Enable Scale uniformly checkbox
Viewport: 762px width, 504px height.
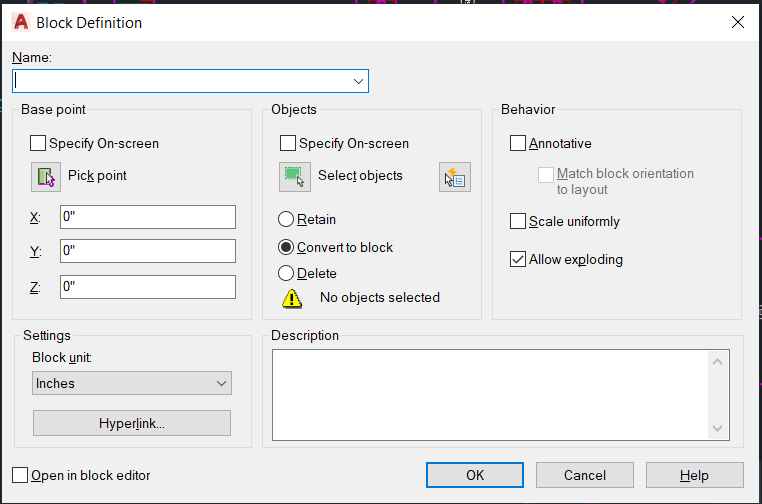coord(518,221)
